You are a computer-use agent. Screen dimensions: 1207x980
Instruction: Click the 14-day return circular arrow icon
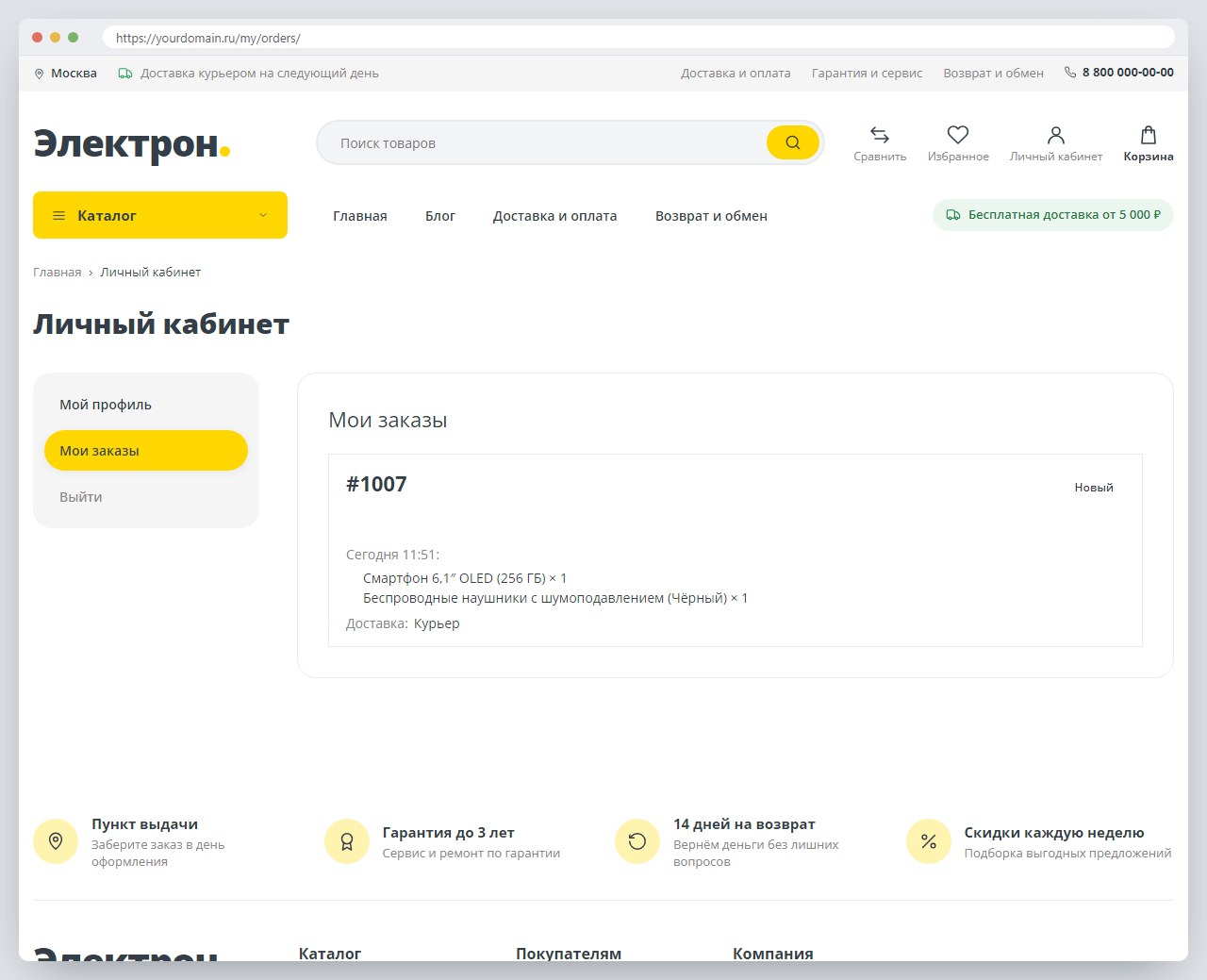coord(637,841)
